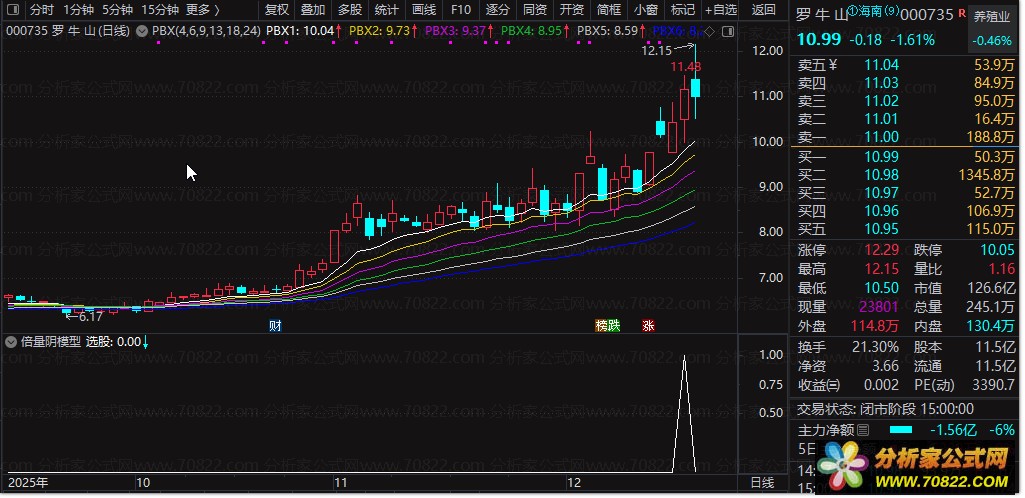Click the 叠加 overlay button

pos(313,10)
